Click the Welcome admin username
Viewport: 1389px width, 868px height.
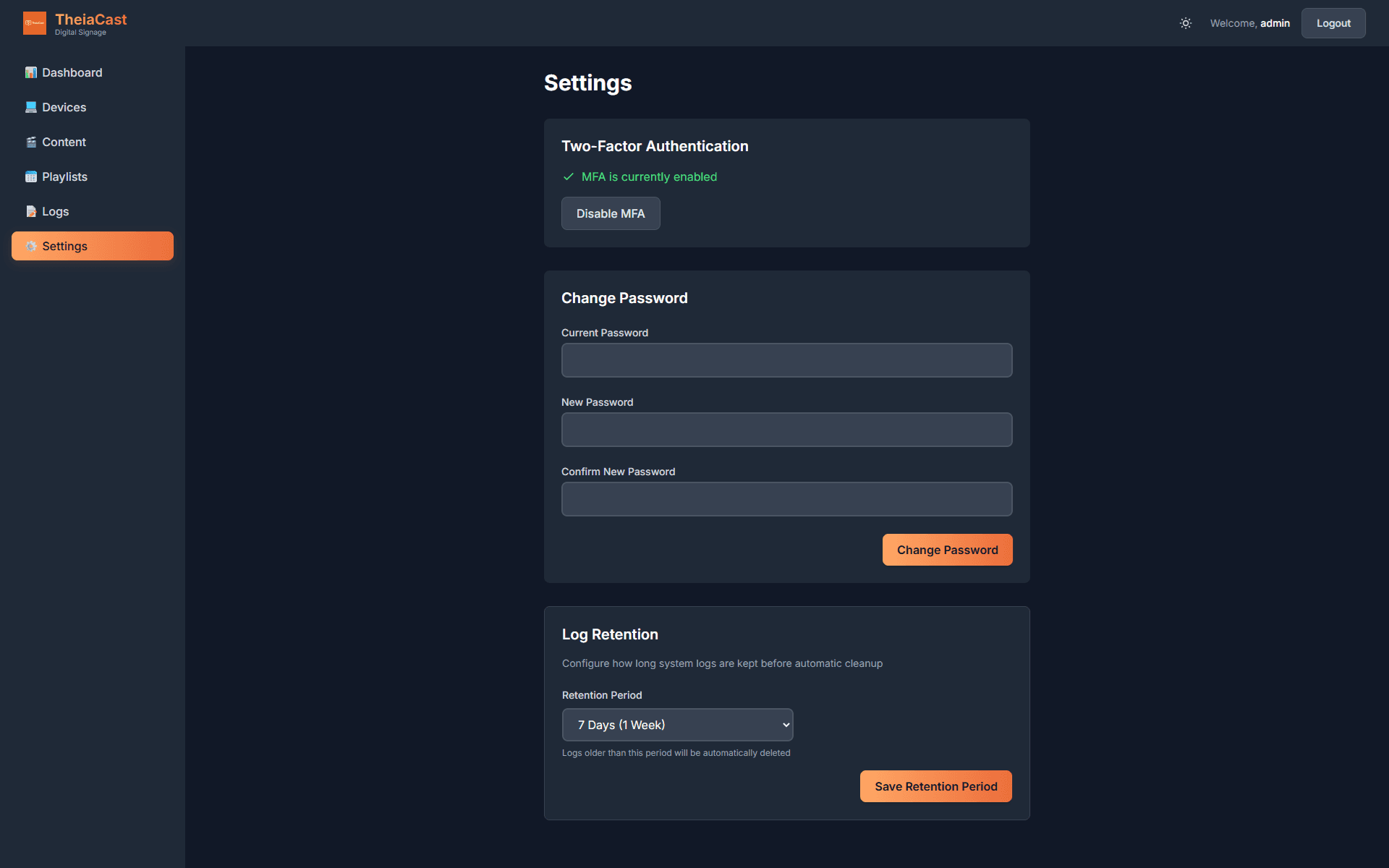pyautogui.click(x=1249, y=23)
